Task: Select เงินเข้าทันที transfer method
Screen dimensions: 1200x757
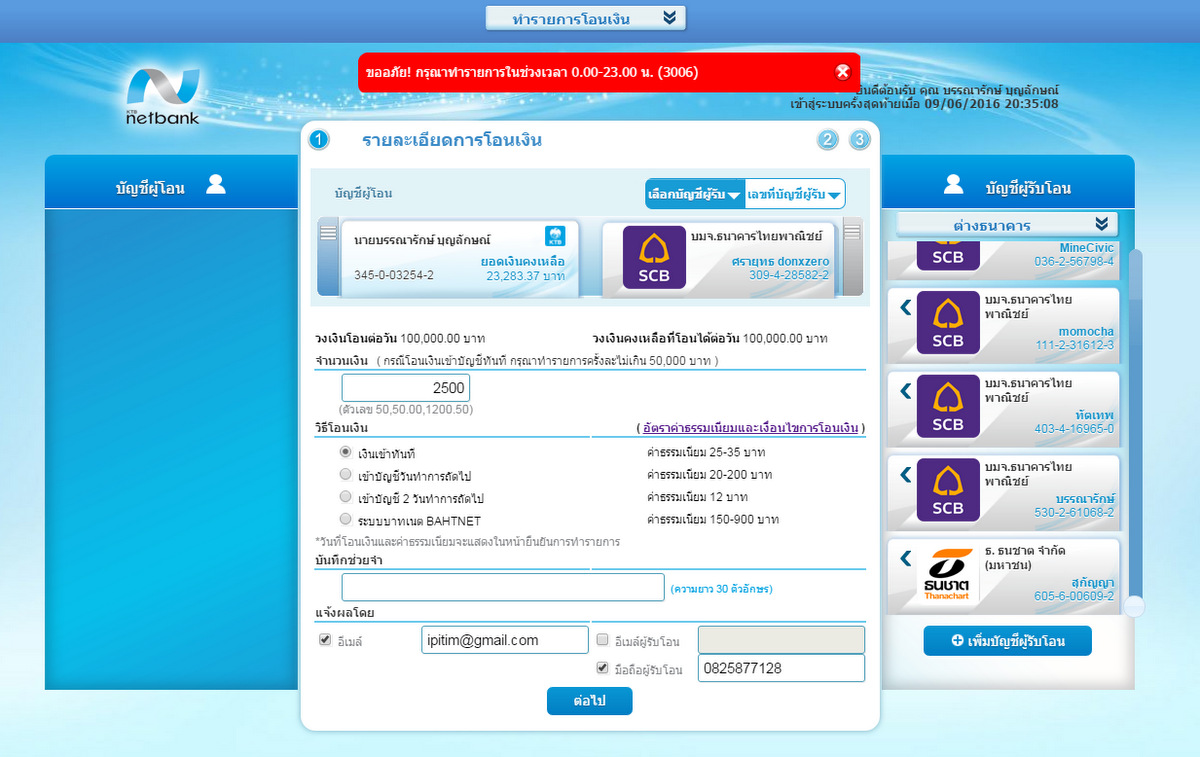Action: [346, 452]
